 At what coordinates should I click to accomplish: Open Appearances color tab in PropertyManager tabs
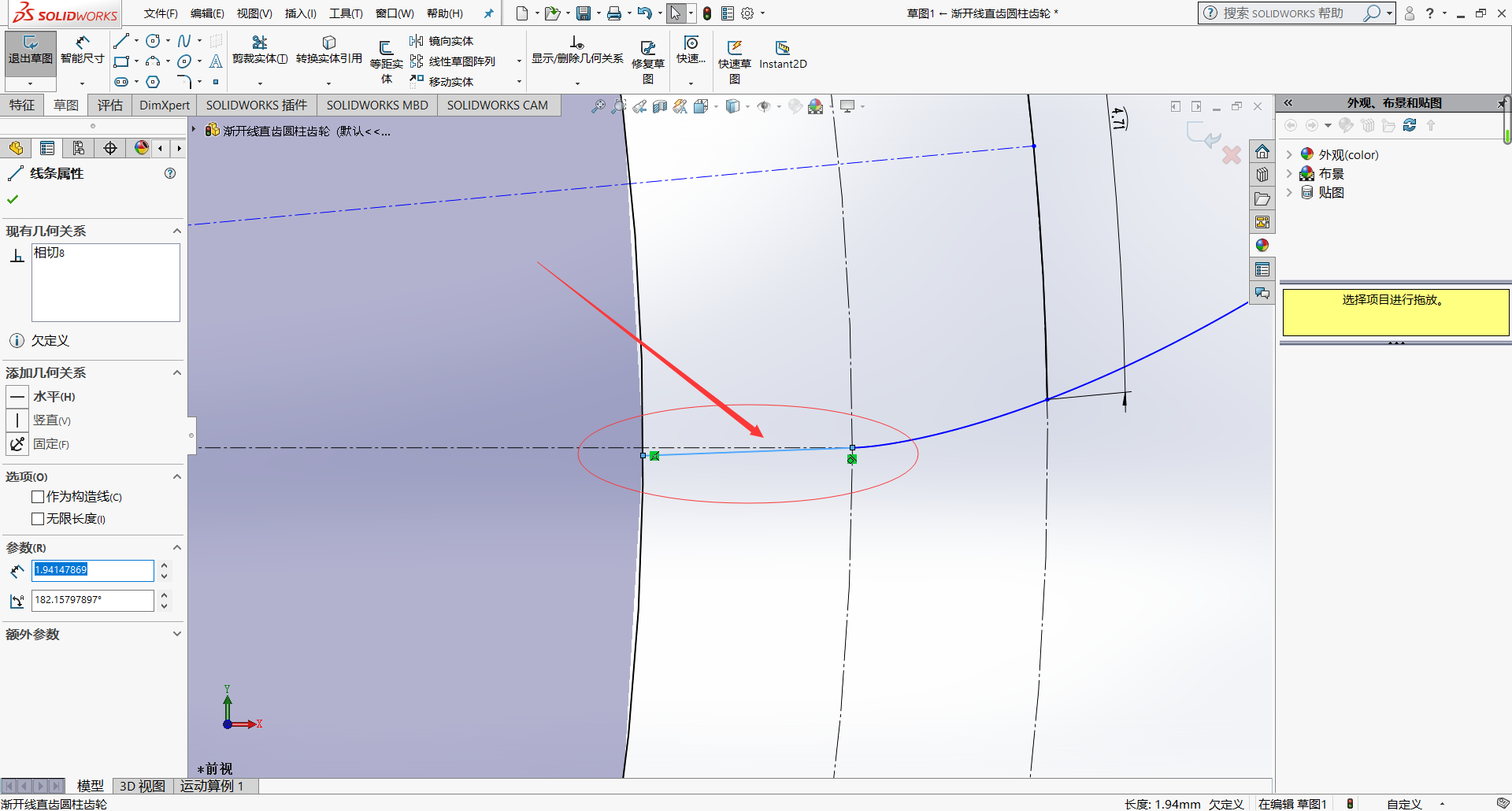[x=141, y=148]
